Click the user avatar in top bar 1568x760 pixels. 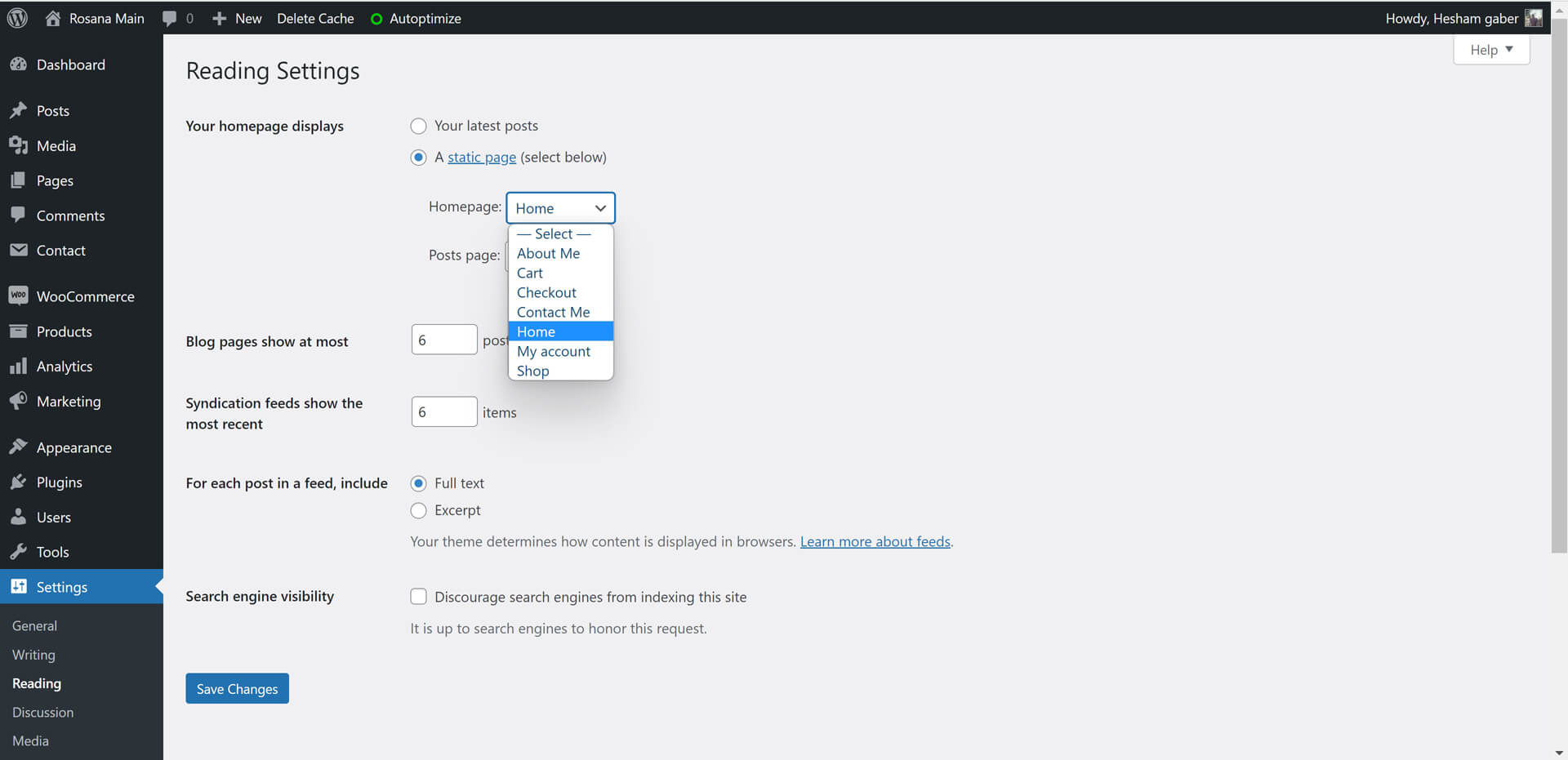pyautogui.click(x=1533, y=18)
